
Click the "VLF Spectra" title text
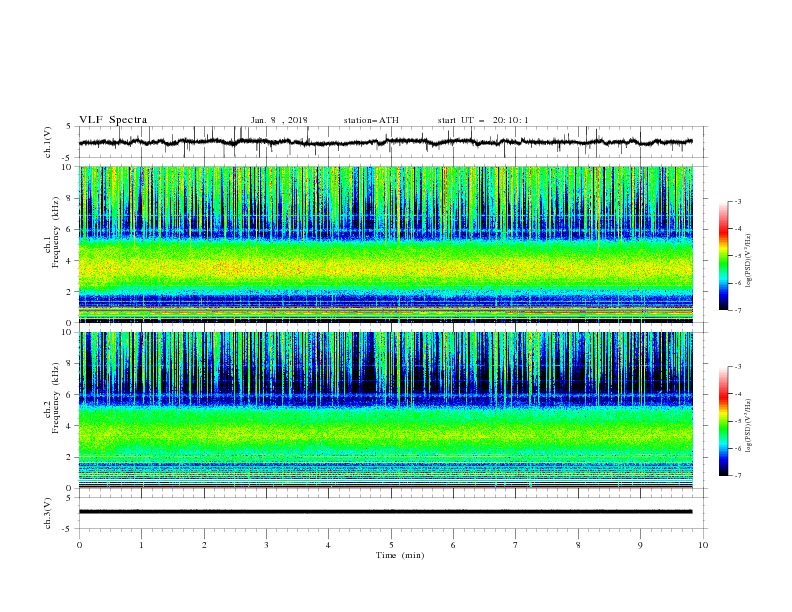pos(113,120)
